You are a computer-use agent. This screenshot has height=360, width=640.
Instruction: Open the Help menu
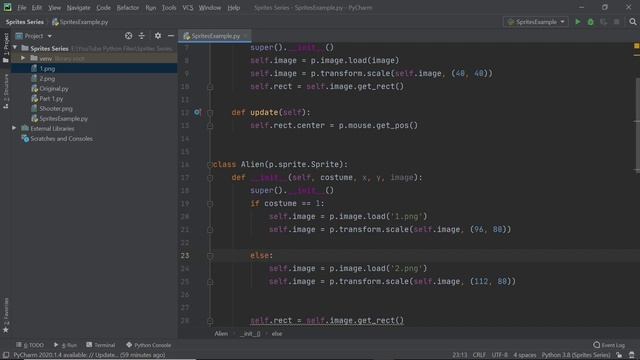coord(233,7)
